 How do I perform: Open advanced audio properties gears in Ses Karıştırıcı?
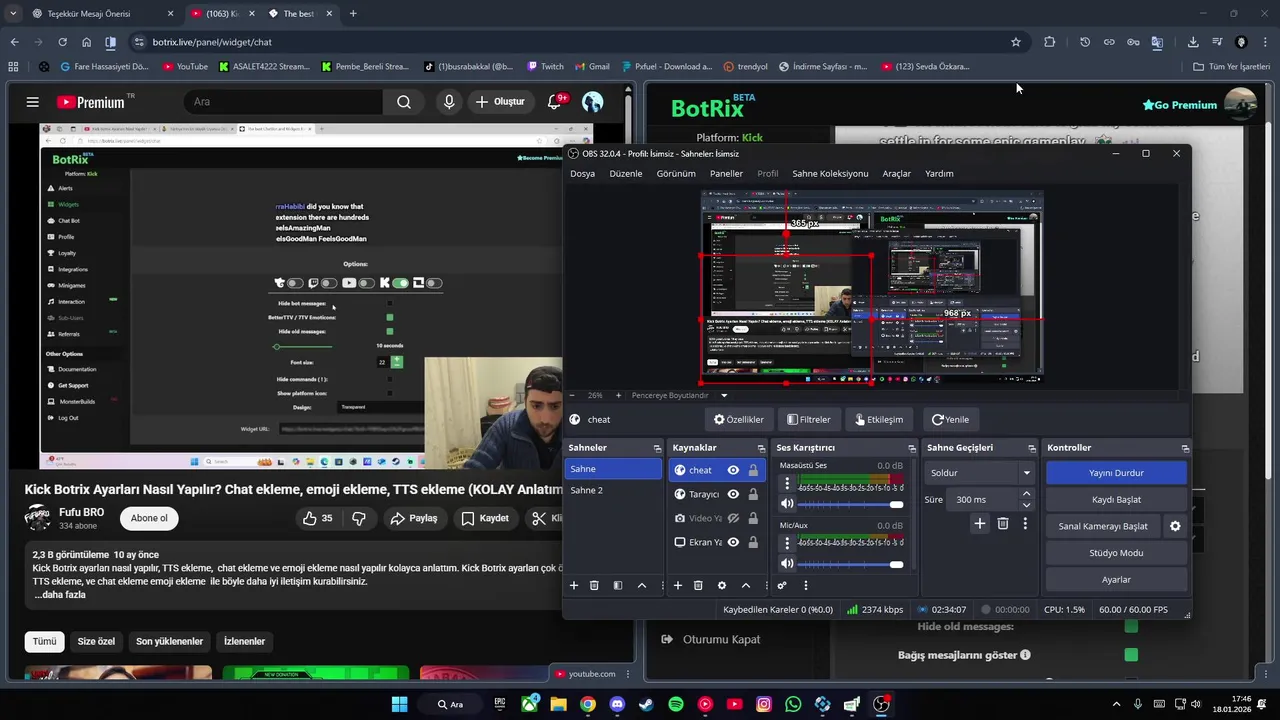tap(782, 585)
